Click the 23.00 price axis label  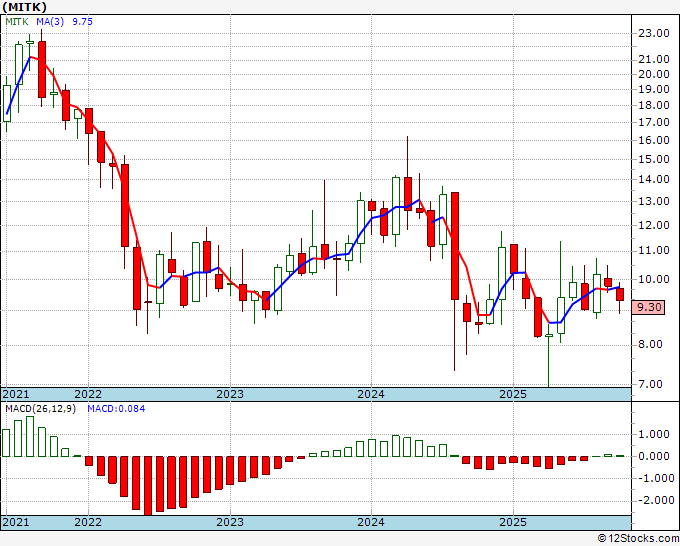point(654,33)
